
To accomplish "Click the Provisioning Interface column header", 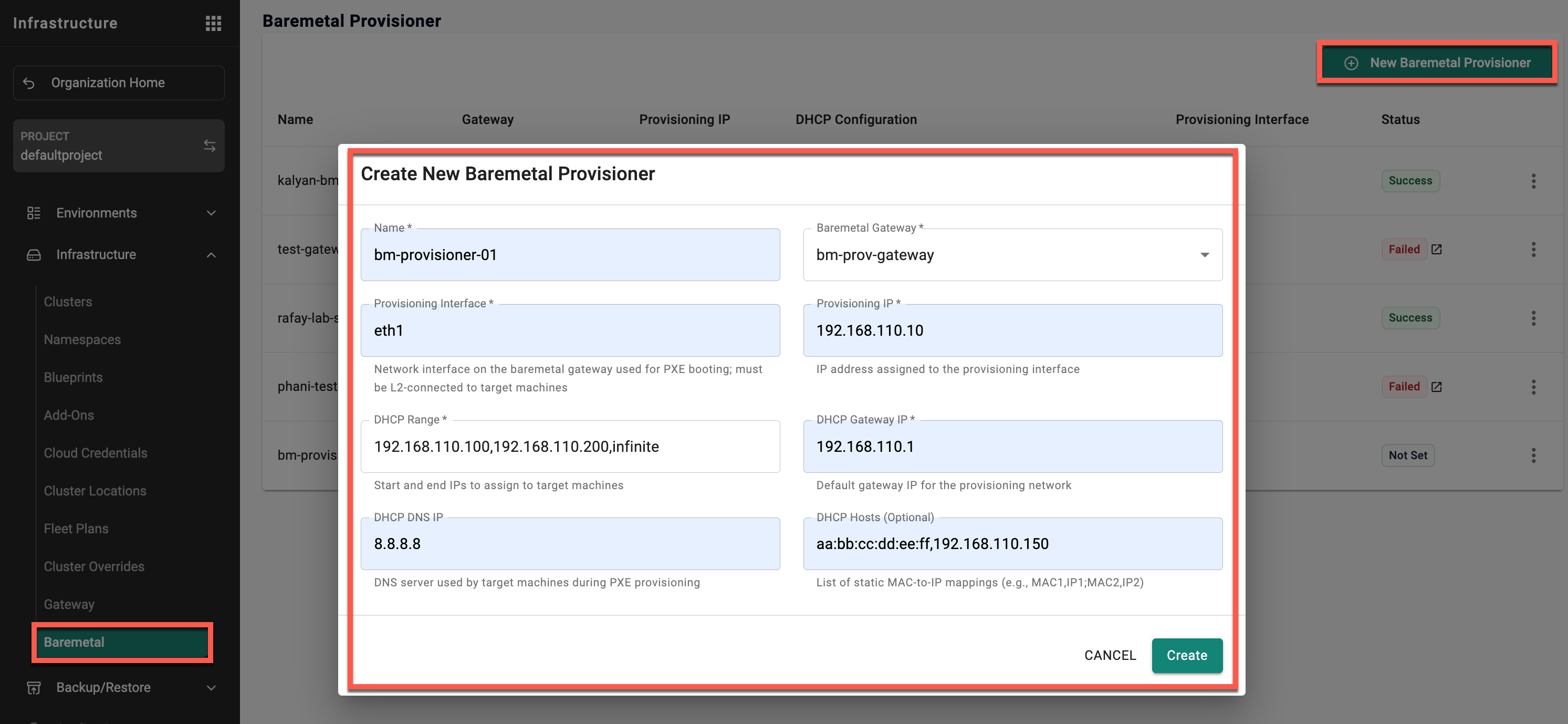I will pyautogui.click(x=1242, y=119).
